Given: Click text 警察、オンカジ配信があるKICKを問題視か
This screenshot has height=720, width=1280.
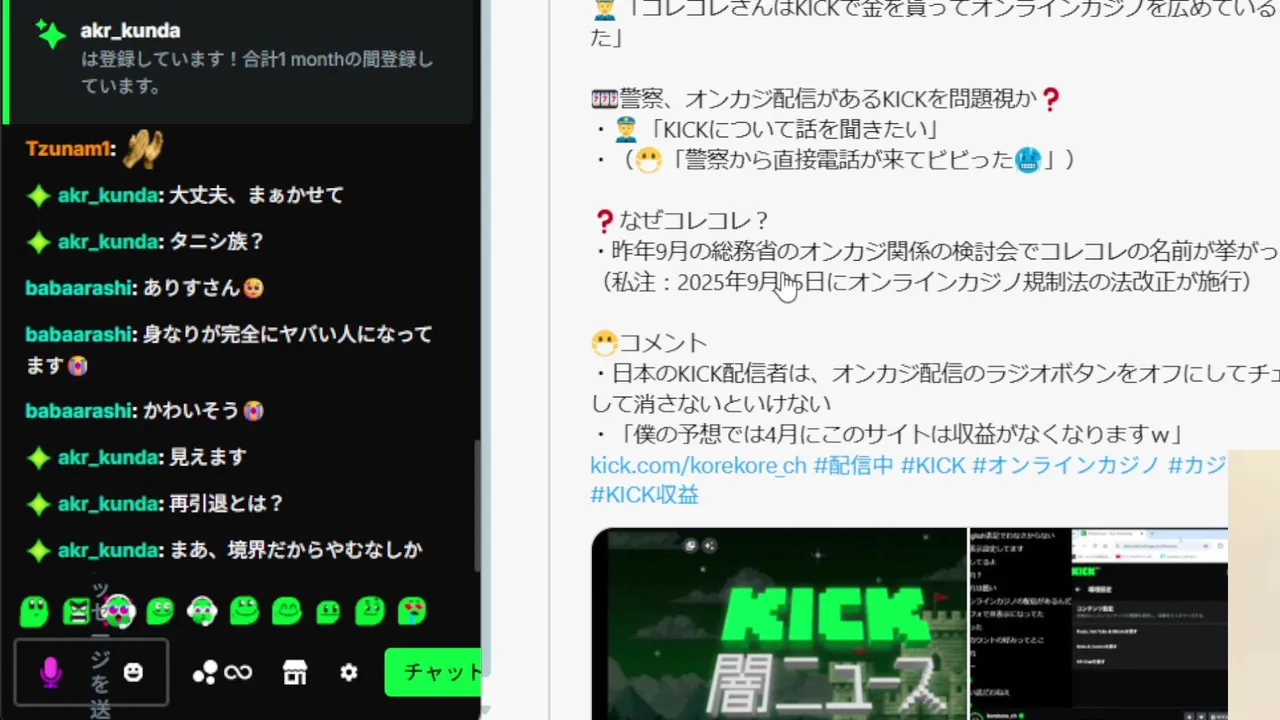Looking at the screenshot, I should pos(828,99).
